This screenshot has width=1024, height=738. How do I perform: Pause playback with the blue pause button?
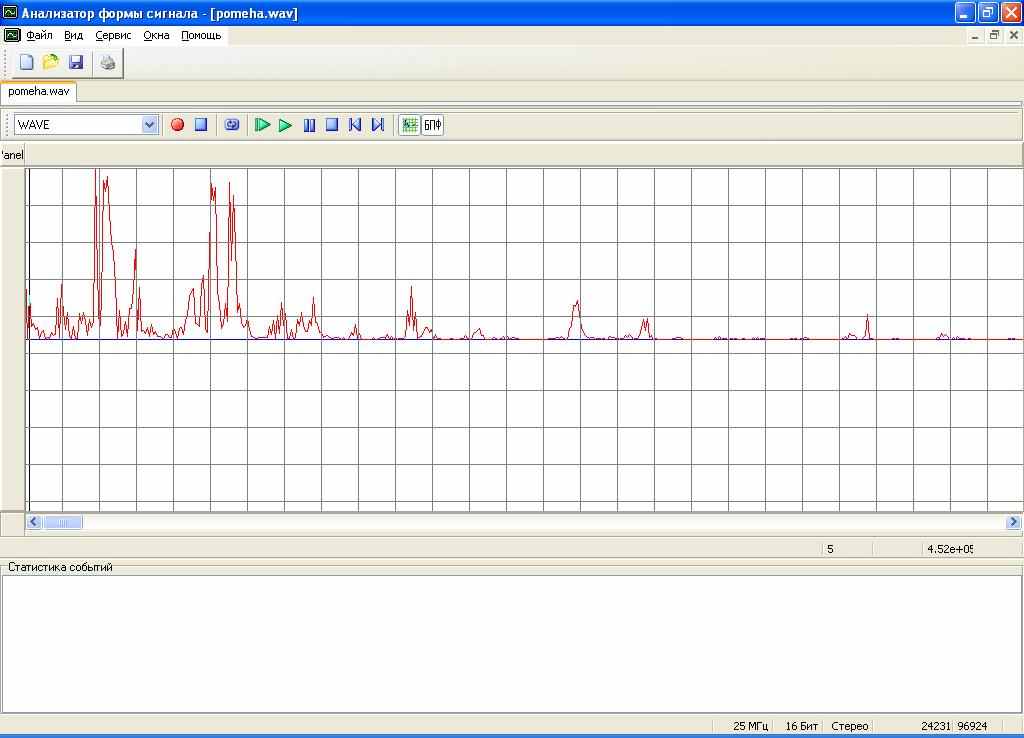point(310,125)
